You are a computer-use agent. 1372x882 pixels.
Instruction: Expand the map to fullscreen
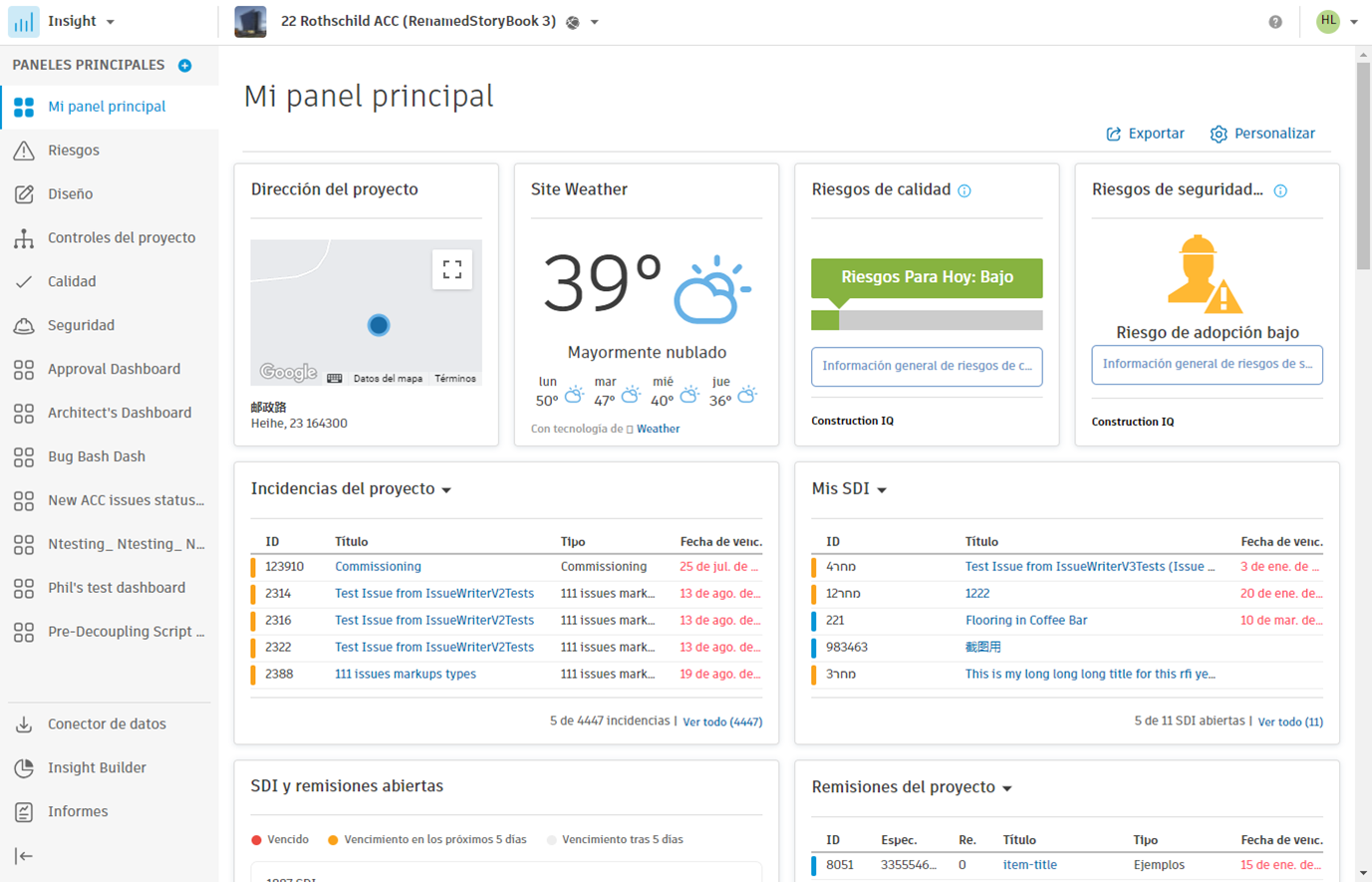[x=451, y=269]
